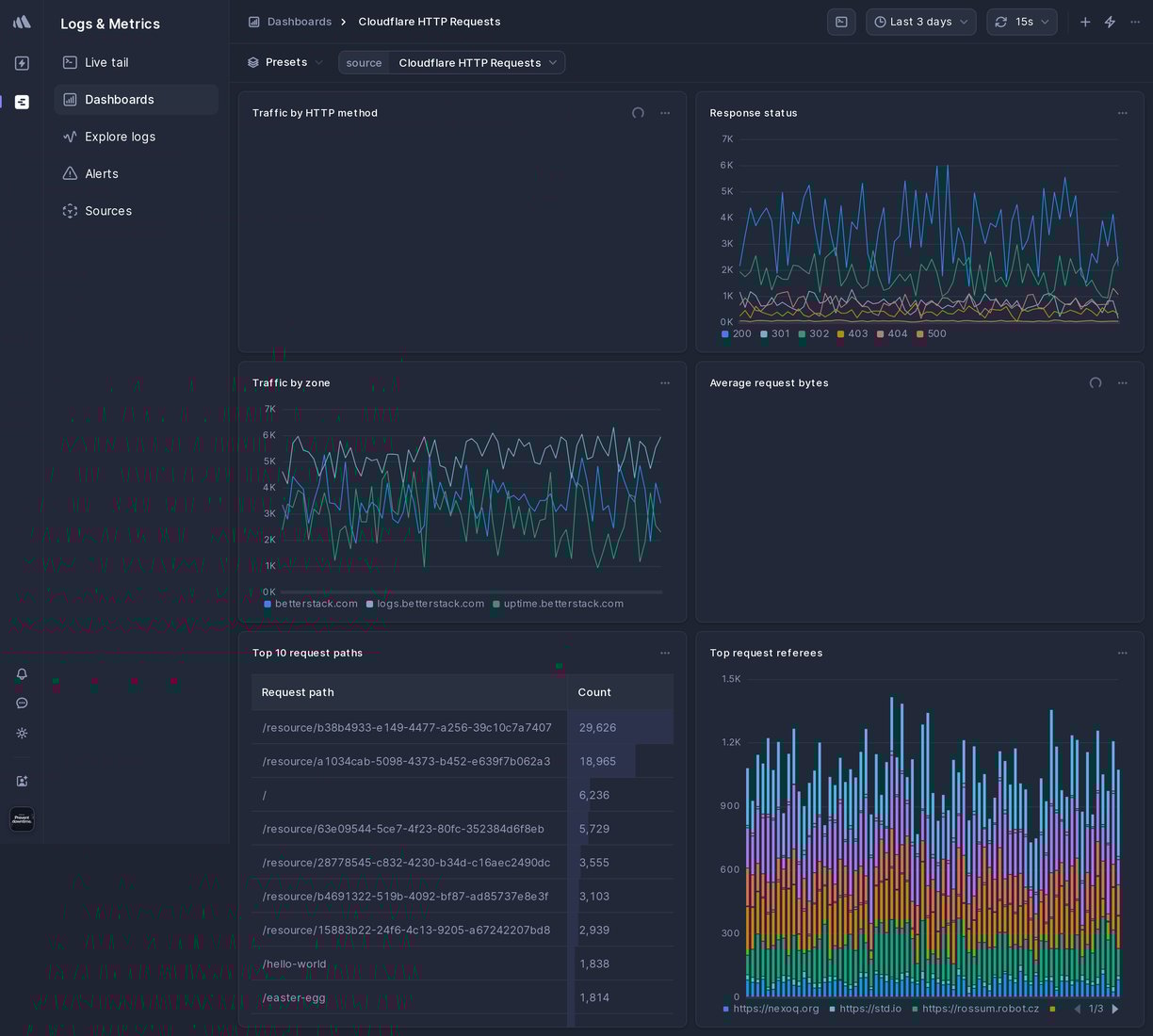Go to the Dashboards breadcrumb link
Image resolution: width=1153 pixels, height=1036 pixels.
[x=300, y=21]
